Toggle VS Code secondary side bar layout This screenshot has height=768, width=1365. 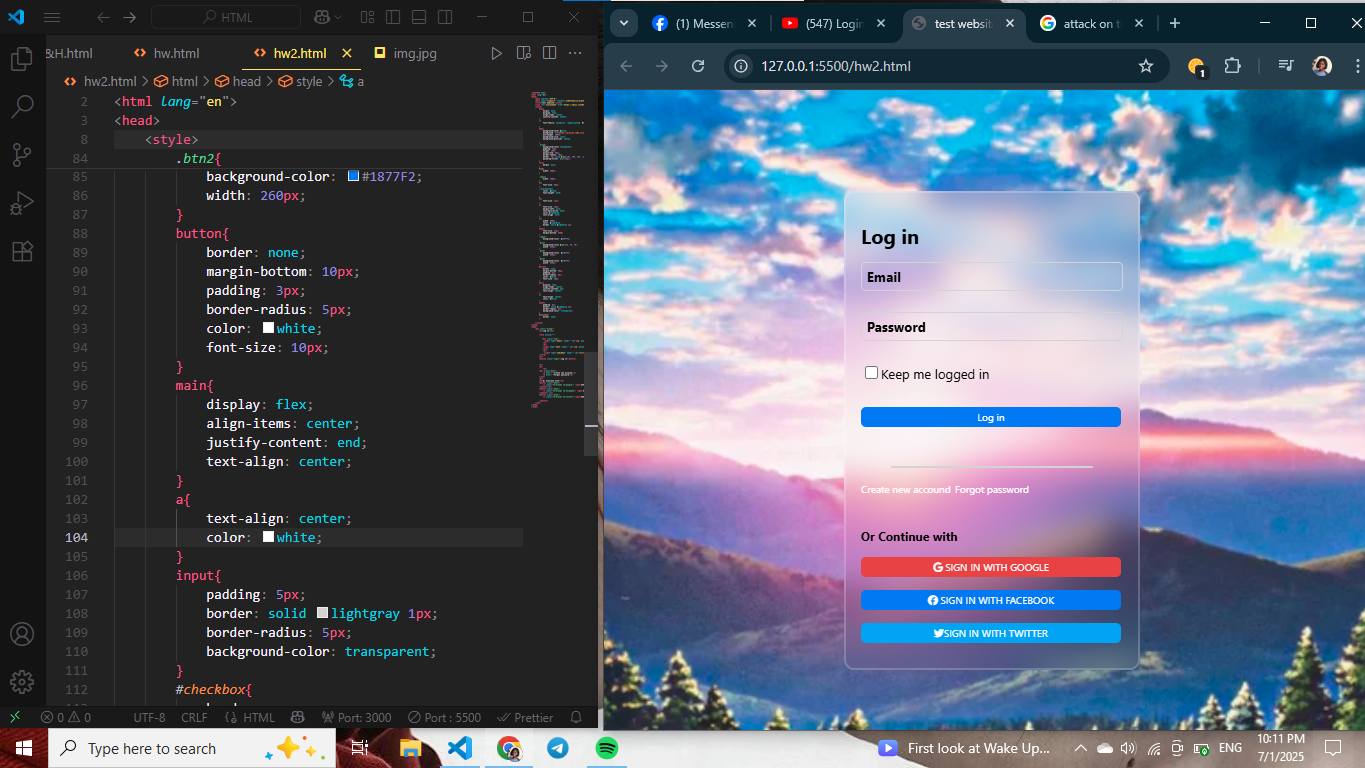pyautogui.click(x=445, y=17)
